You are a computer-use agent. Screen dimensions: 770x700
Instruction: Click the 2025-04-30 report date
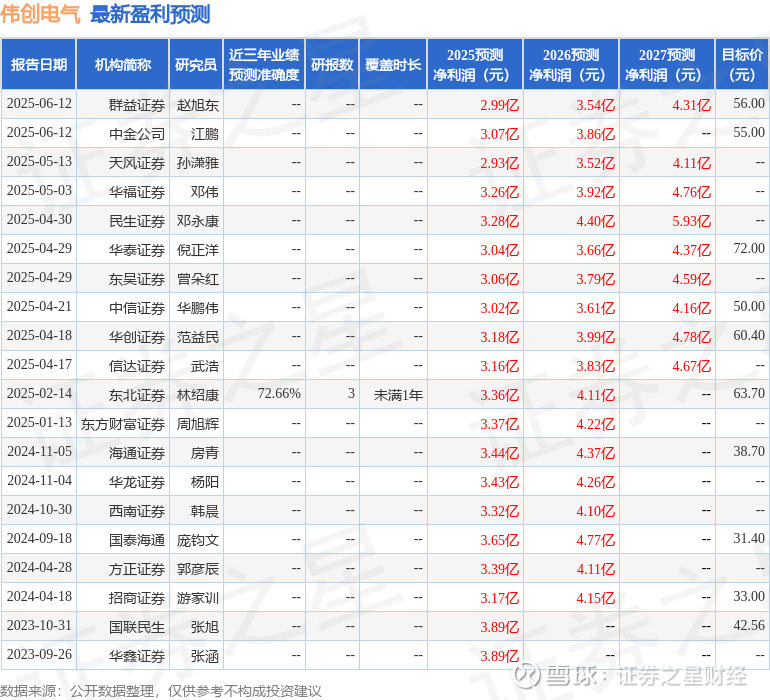39,220
